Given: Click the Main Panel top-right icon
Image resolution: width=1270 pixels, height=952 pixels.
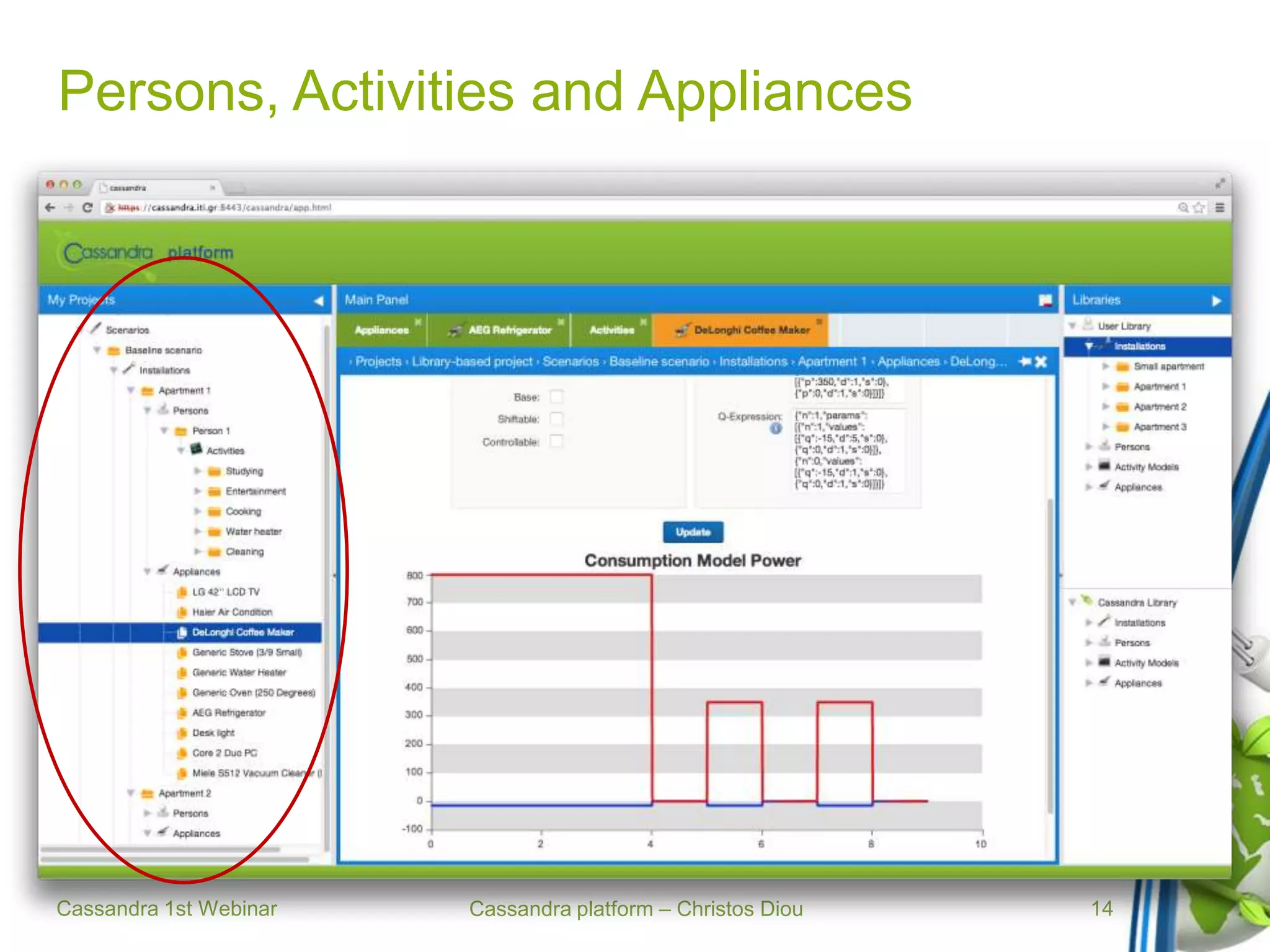Looking at the screenshot, I should (1046, 301).
